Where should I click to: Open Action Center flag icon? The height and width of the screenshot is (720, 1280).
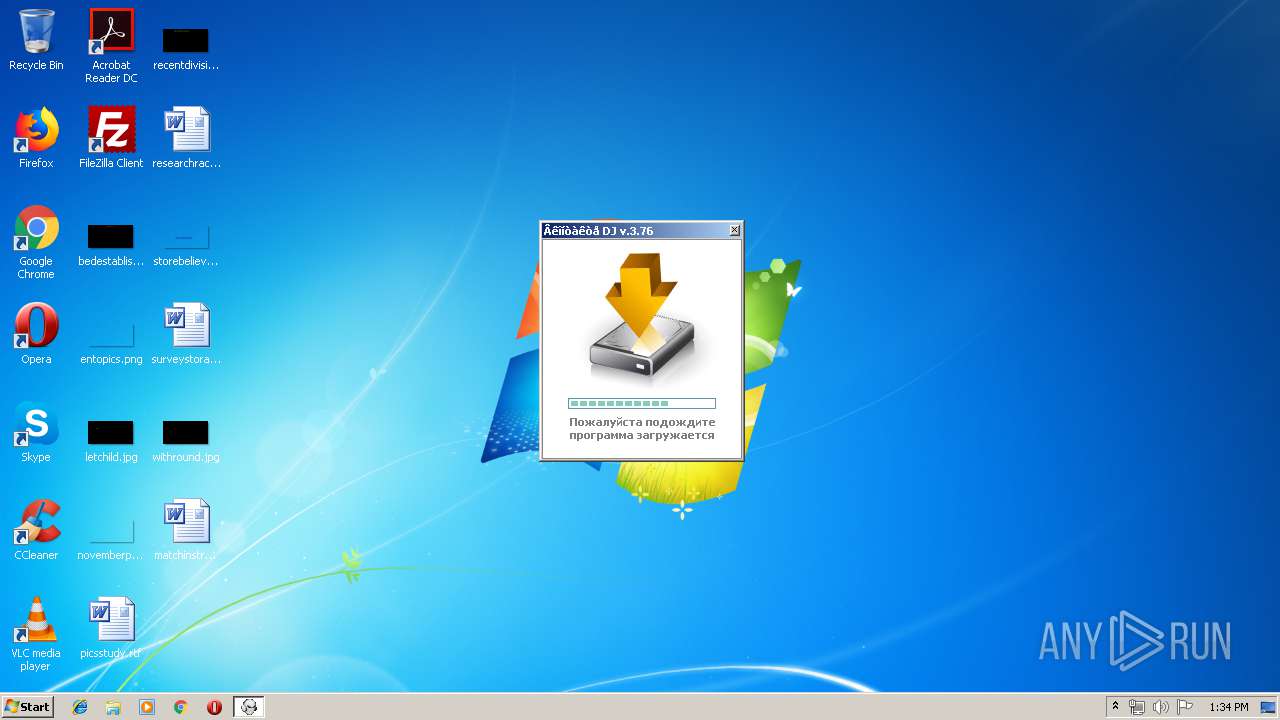click(x=1185, y=707)
